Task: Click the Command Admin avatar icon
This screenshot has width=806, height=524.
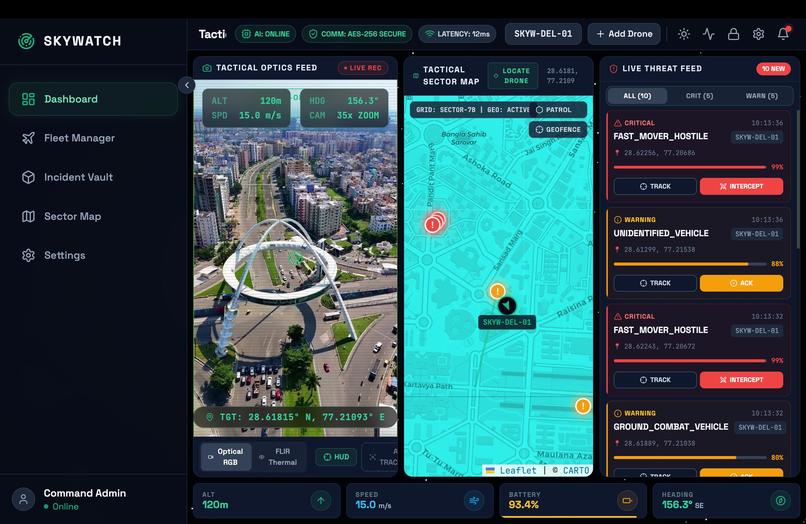Action: (23, 499)
